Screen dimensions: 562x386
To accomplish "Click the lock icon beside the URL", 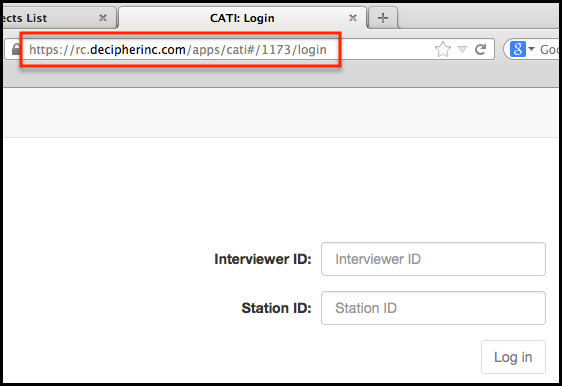I will click(x=15, y=49).
